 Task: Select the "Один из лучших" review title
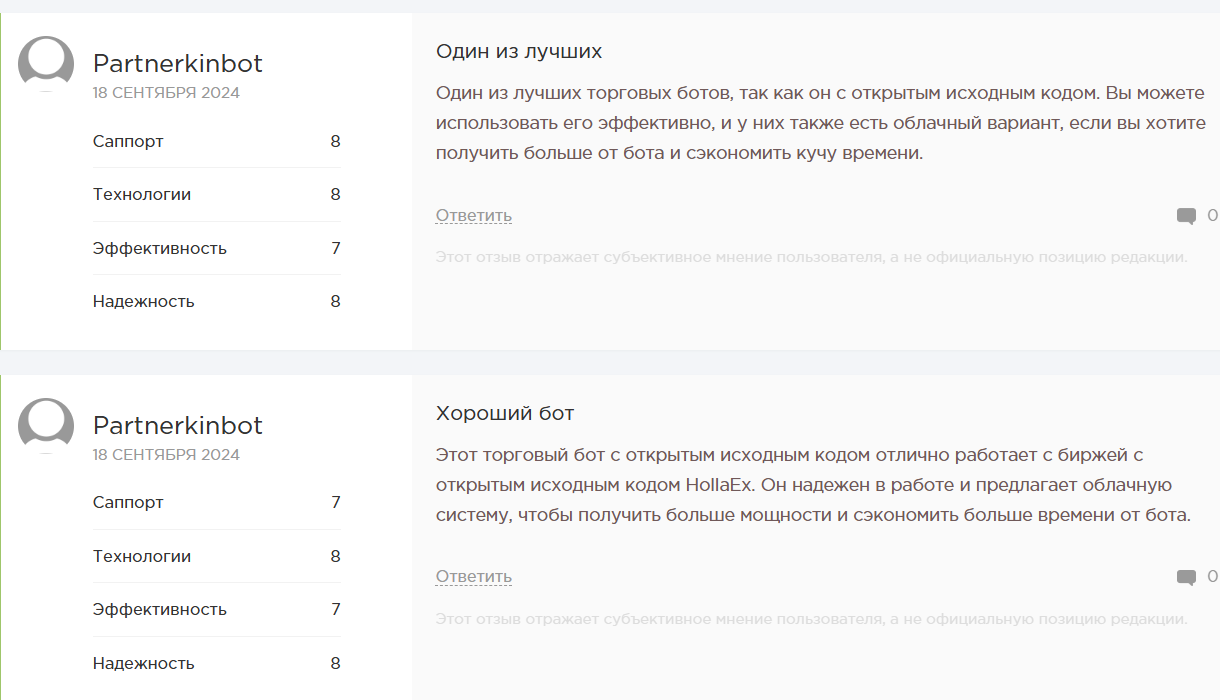click(518, 51)
